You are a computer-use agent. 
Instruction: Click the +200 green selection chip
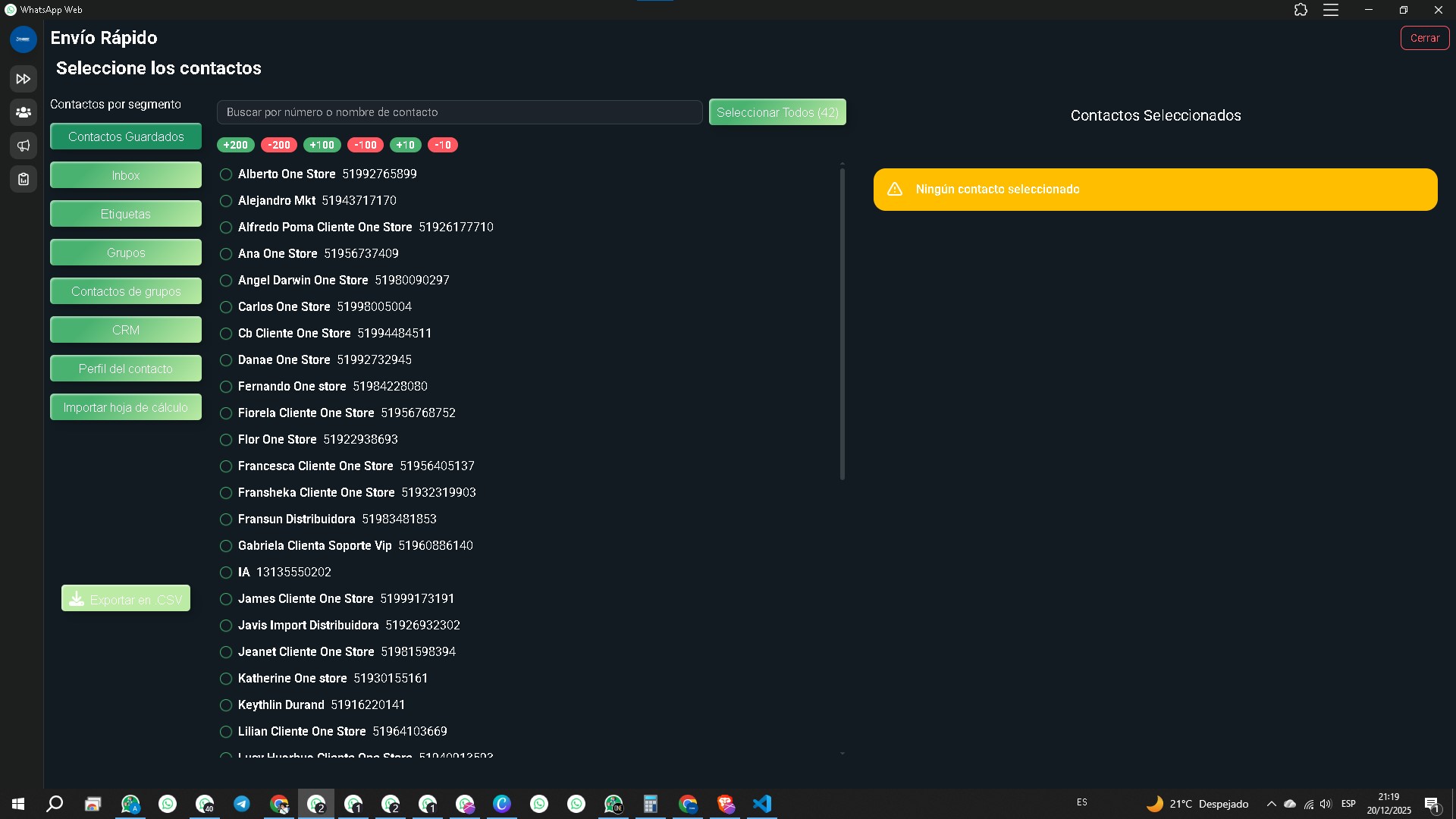click(235, 145)
